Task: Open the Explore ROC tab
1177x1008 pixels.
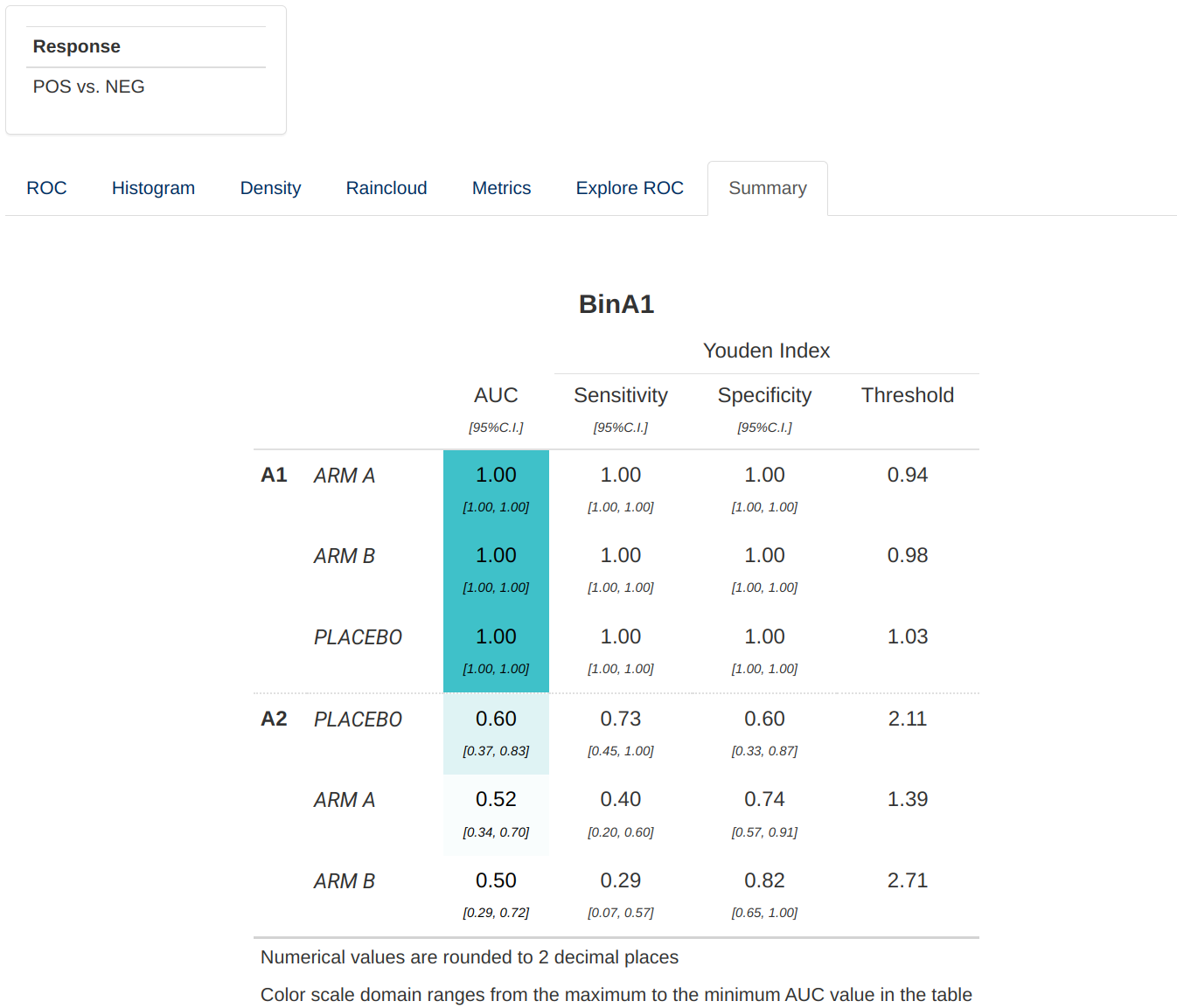Action: [630, 188]
